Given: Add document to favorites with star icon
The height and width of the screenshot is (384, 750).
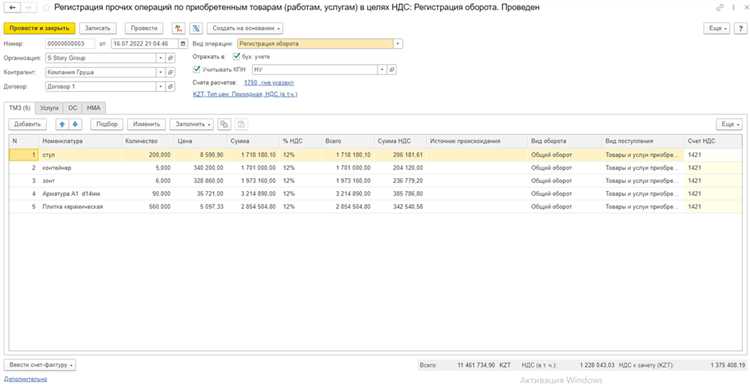Looking at the screenshot, I should [x=46, y=8].
